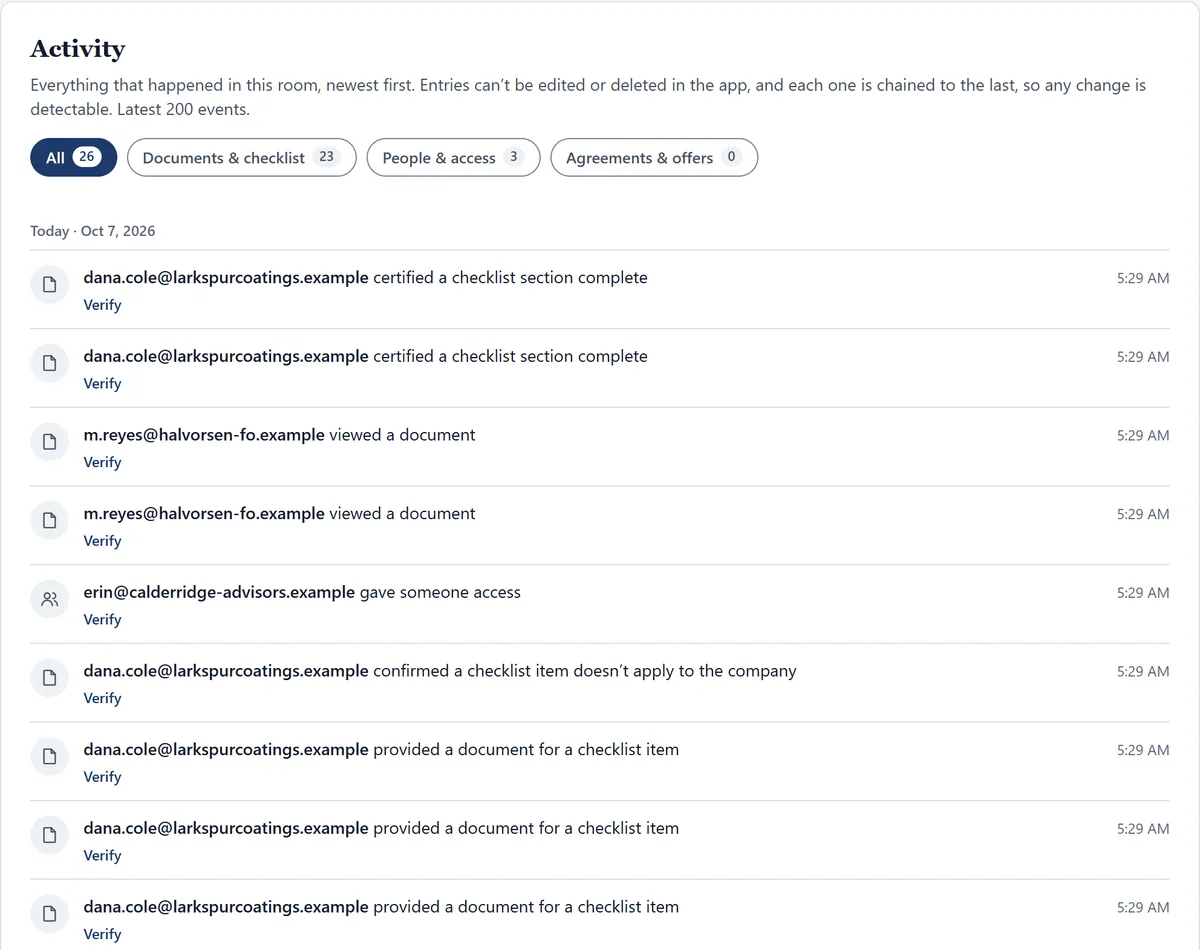
Task: Click the 'Today · Oct 7, 2026' date label
Action: click(93, 231)
